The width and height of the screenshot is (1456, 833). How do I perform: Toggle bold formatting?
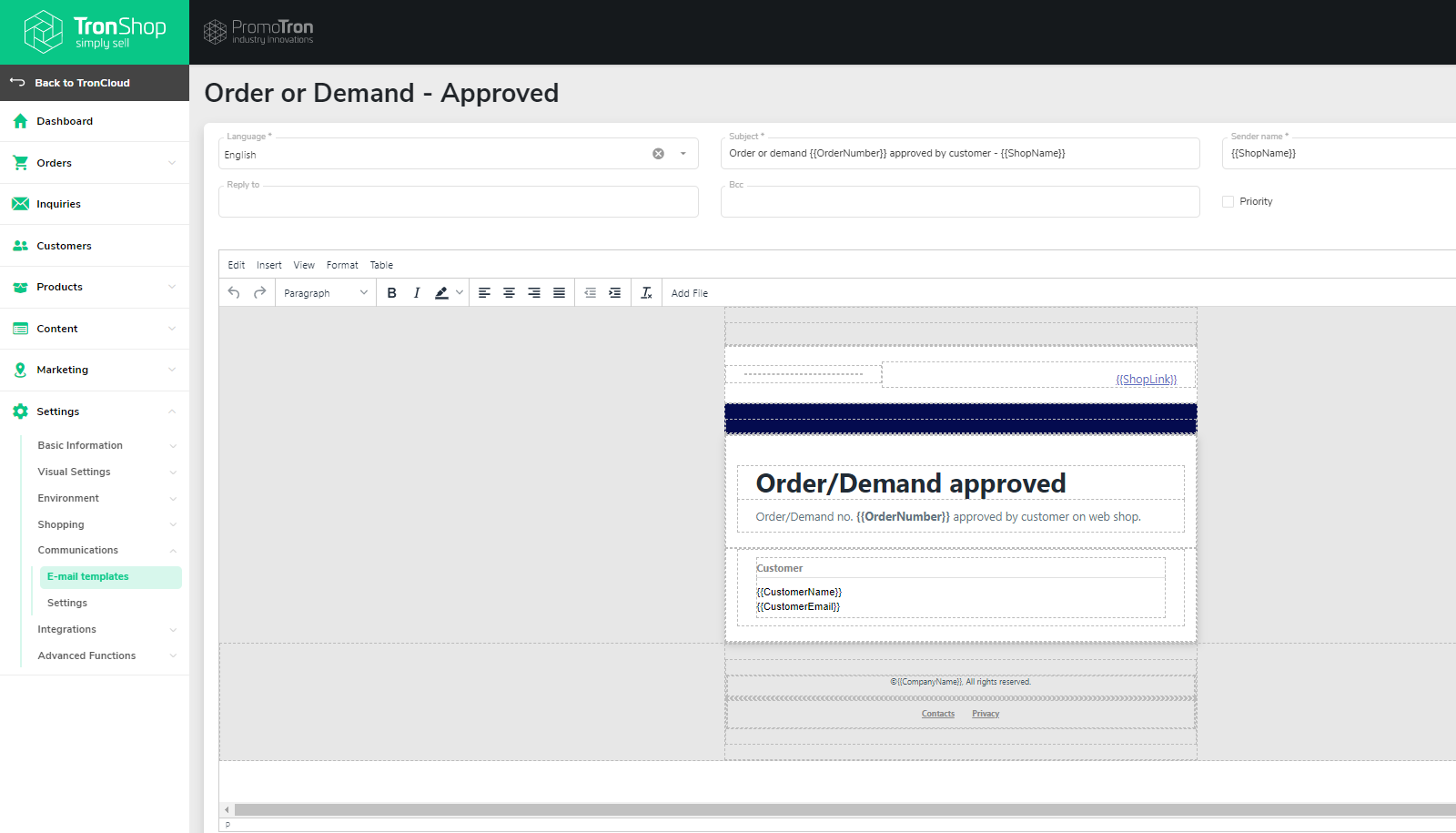392,292
